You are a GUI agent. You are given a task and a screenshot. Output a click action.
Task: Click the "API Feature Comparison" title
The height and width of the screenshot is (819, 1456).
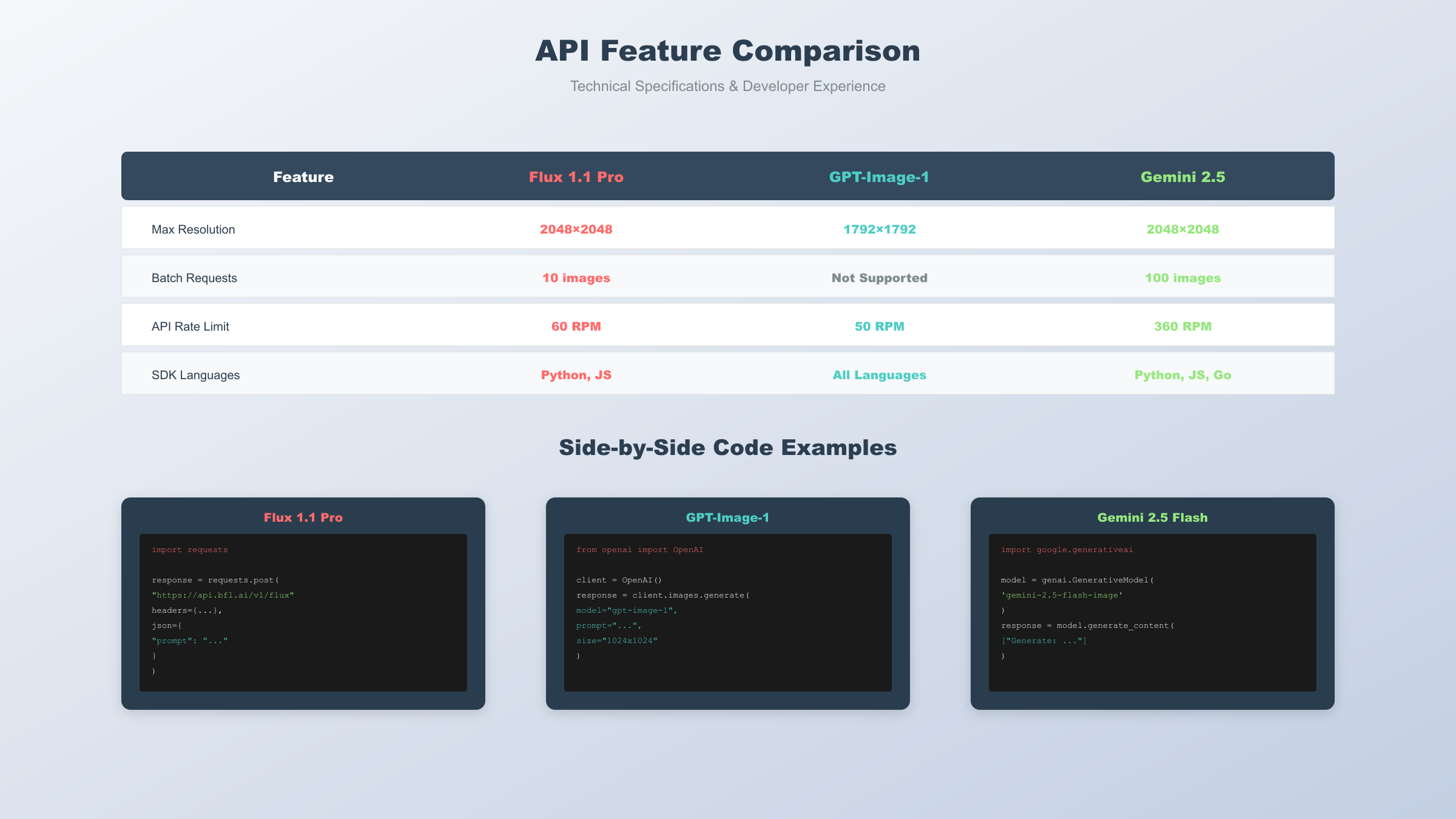tap(727, 50)
